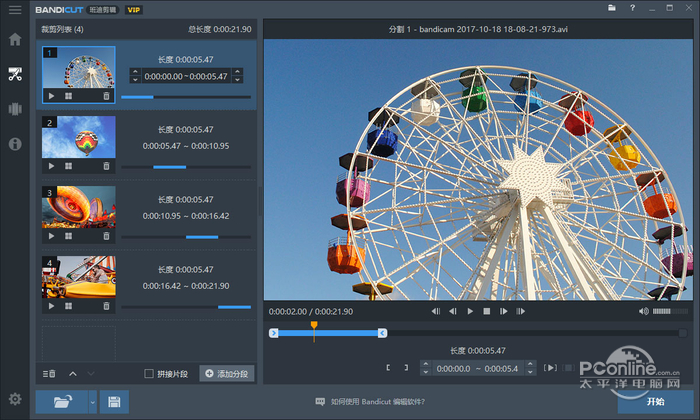Open the info icon in sidebar
Viewport: 700px width, 420px height.
pyautogui.click(x=15, y=143)
